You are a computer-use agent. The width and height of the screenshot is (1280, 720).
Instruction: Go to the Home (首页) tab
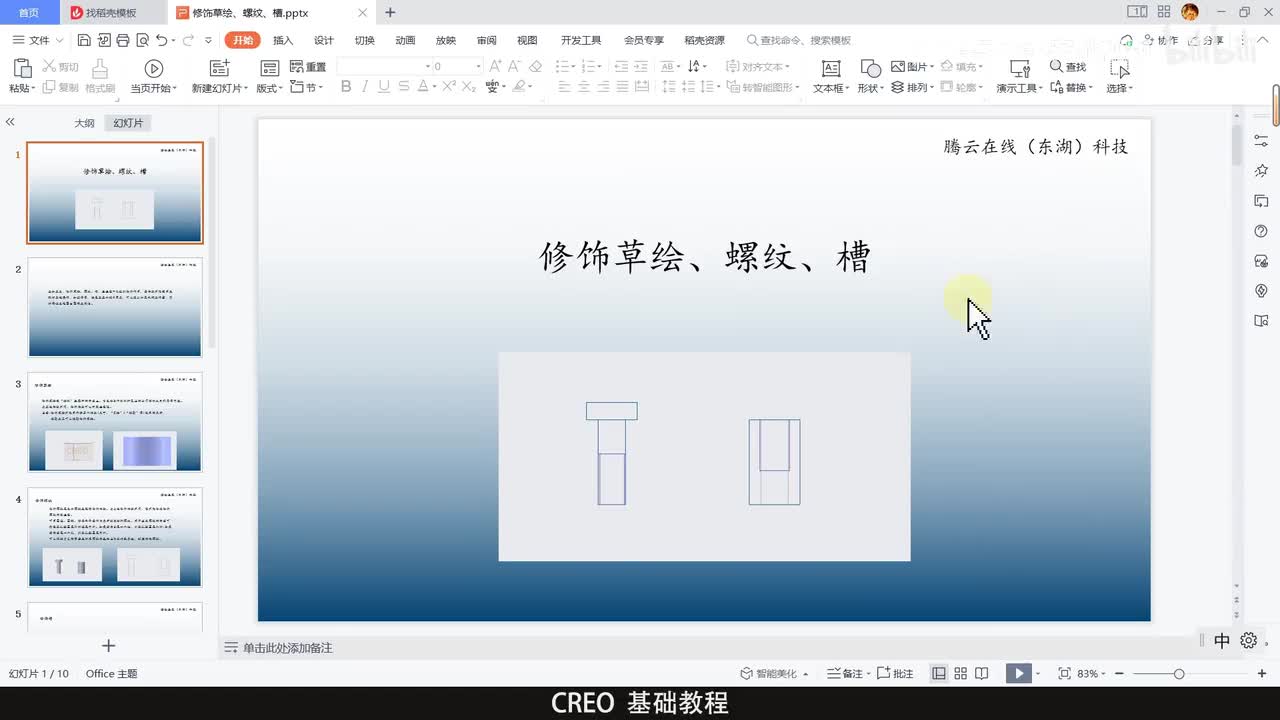[29, 12]
